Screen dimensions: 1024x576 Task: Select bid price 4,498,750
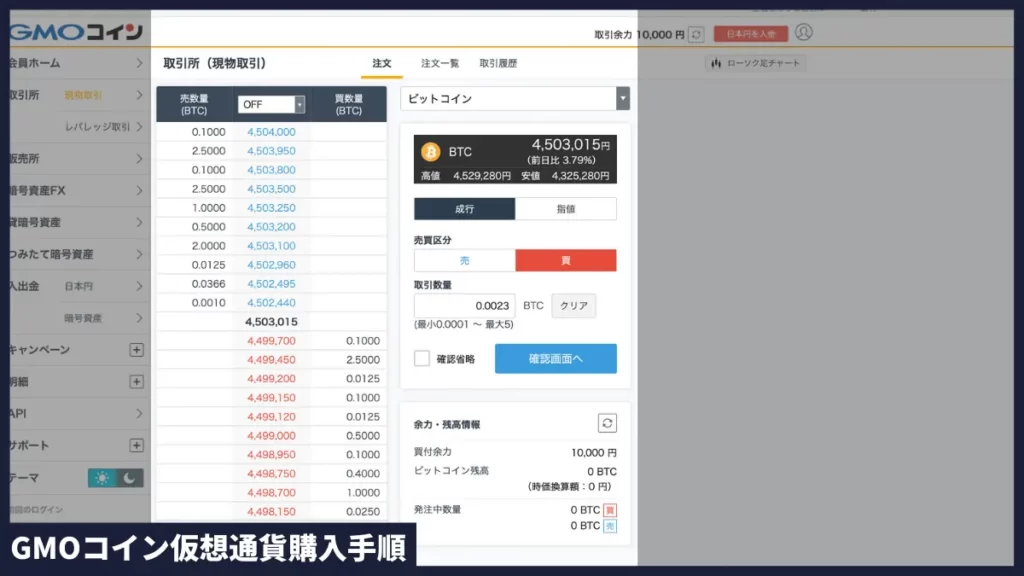click(x=271, y=473)
